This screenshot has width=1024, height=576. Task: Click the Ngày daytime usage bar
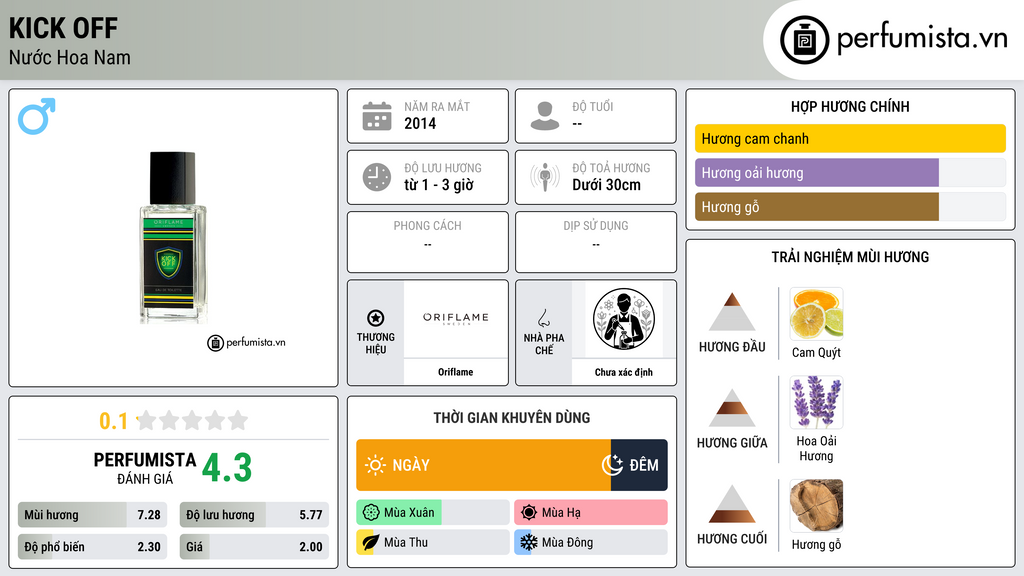point(484,465)
